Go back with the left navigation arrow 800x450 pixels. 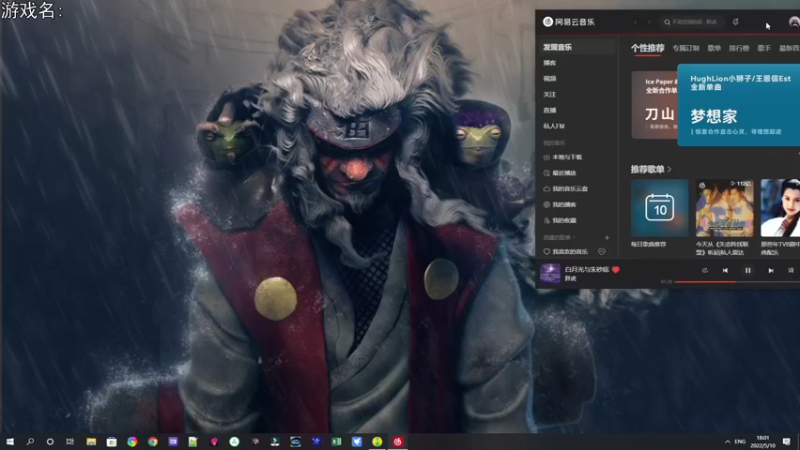tap(635, 22)
